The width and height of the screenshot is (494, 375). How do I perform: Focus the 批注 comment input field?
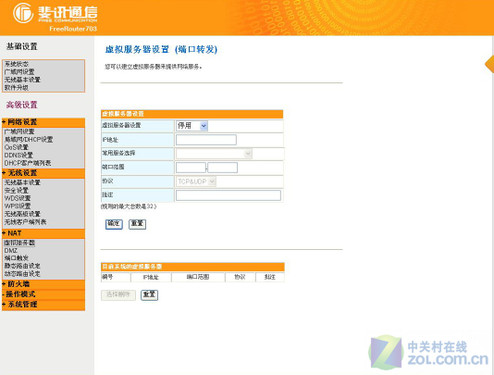click(x=228, y=196)
